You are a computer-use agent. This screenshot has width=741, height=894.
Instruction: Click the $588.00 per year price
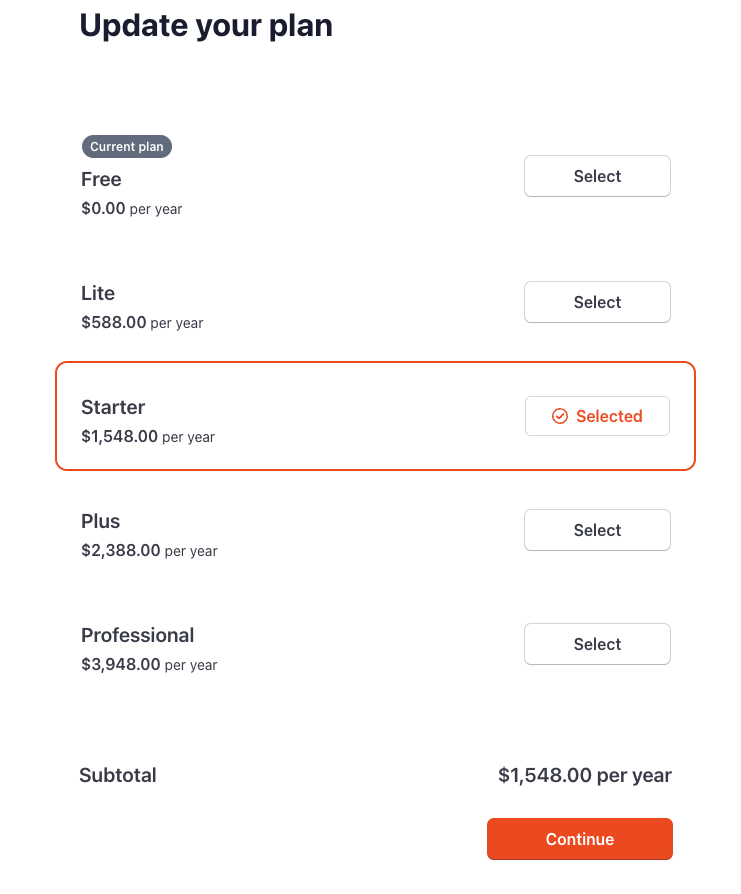click(142, 323)
